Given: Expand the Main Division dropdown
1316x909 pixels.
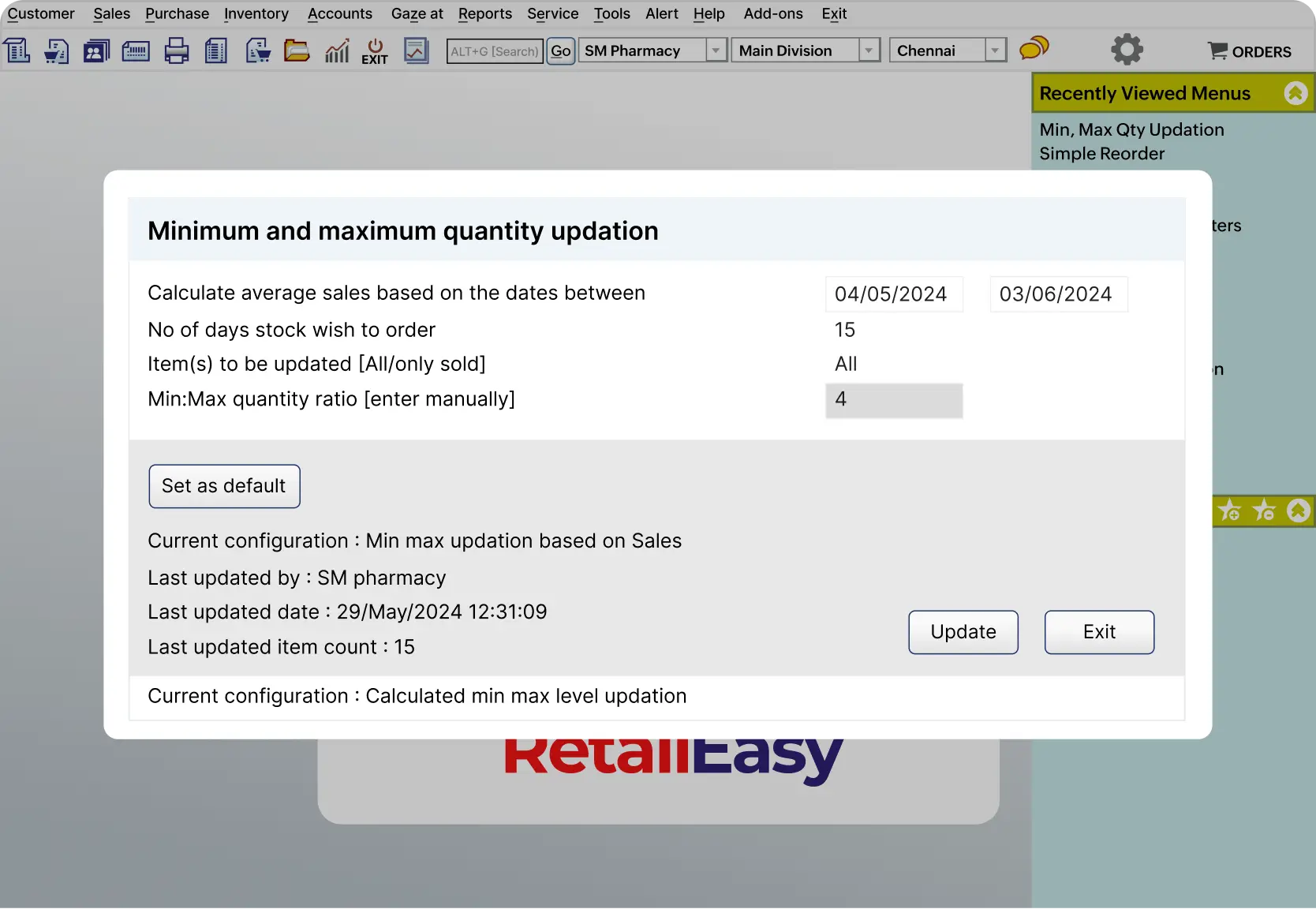Looking at the screenshot, I should 869,50.
